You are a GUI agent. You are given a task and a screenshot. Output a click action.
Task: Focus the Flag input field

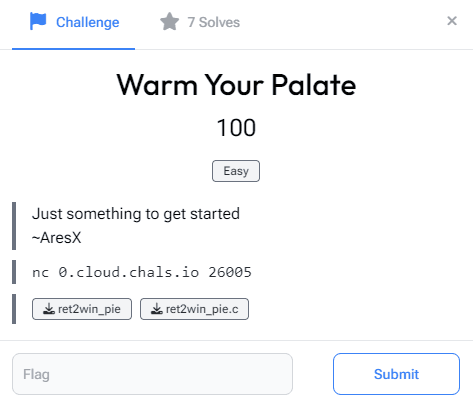(x=152, y=374)
